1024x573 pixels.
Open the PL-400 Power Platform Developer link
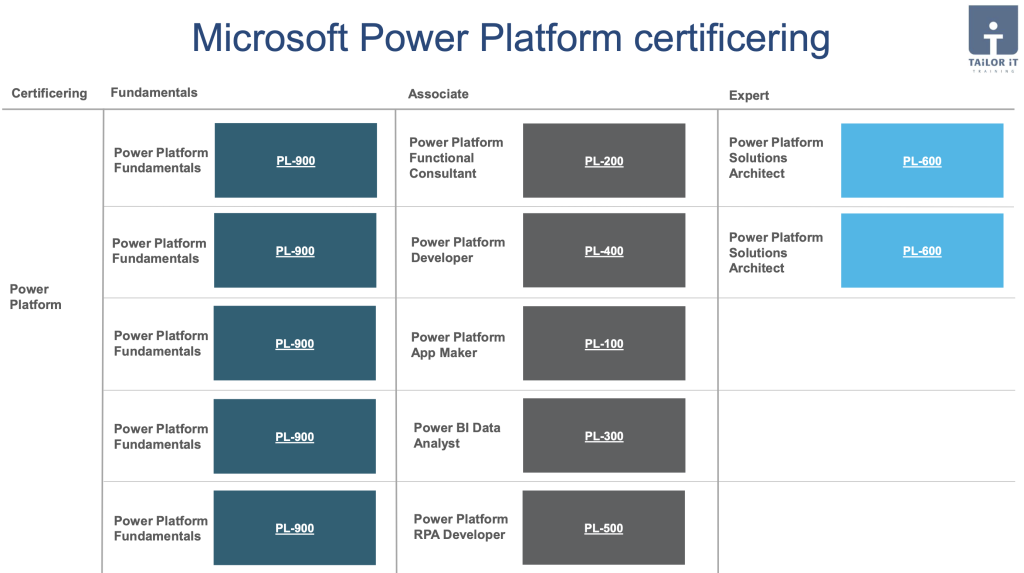click(604, 251)
